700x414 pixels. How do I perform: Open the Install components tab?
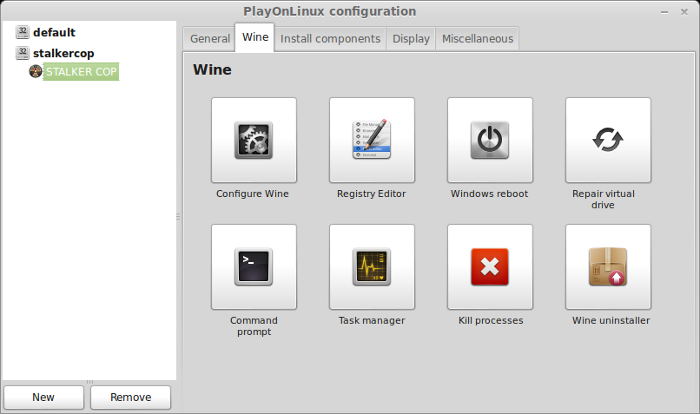330,39
